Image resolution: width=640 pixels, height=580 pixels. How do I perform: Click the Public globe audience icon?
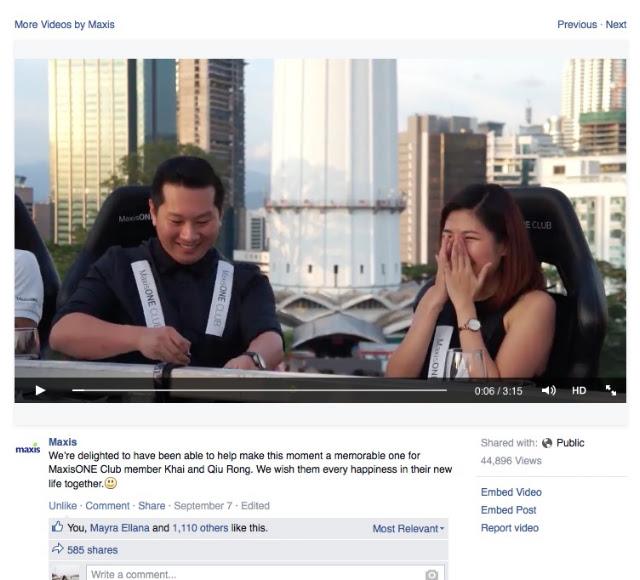[547, 443]
